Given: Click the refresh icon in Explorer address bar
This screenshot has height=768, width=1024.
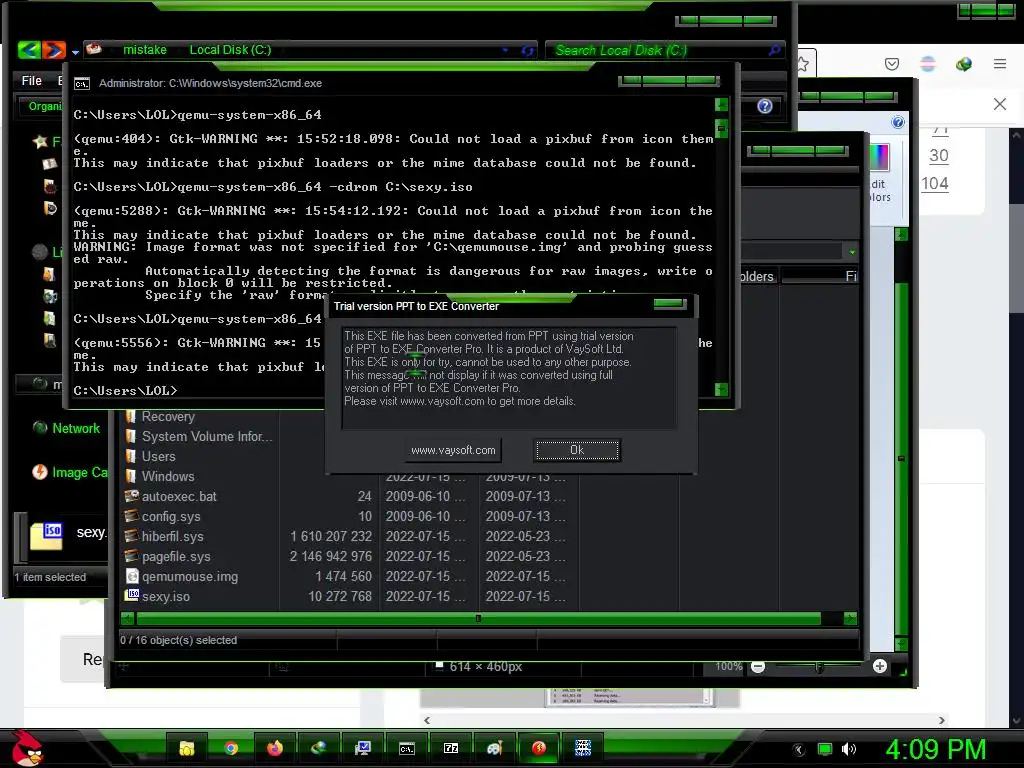Looking at the screenshot, I should click(x=527, y=50).
